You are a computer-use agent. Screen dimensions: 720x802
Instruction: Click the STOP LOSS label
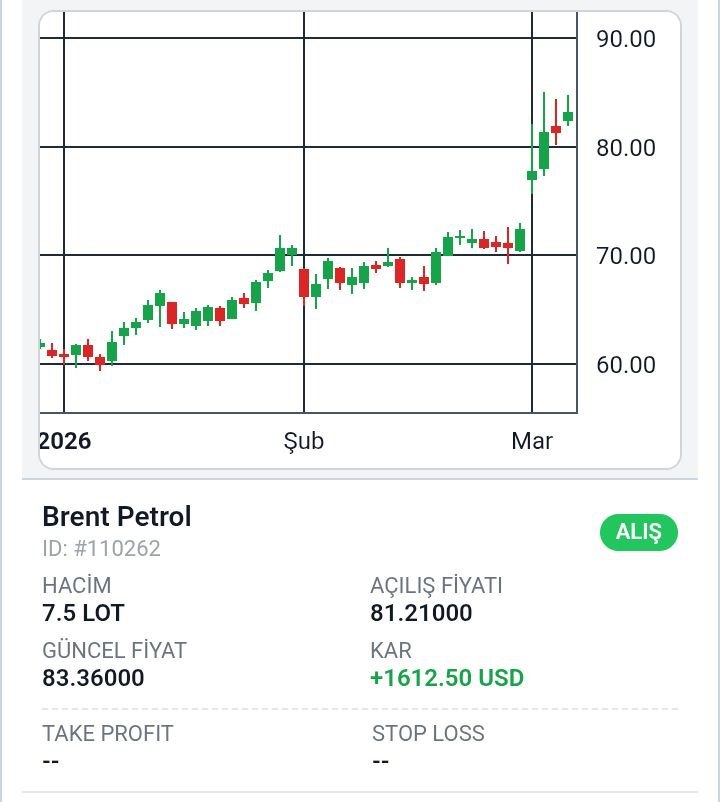[x=428, y=733]
